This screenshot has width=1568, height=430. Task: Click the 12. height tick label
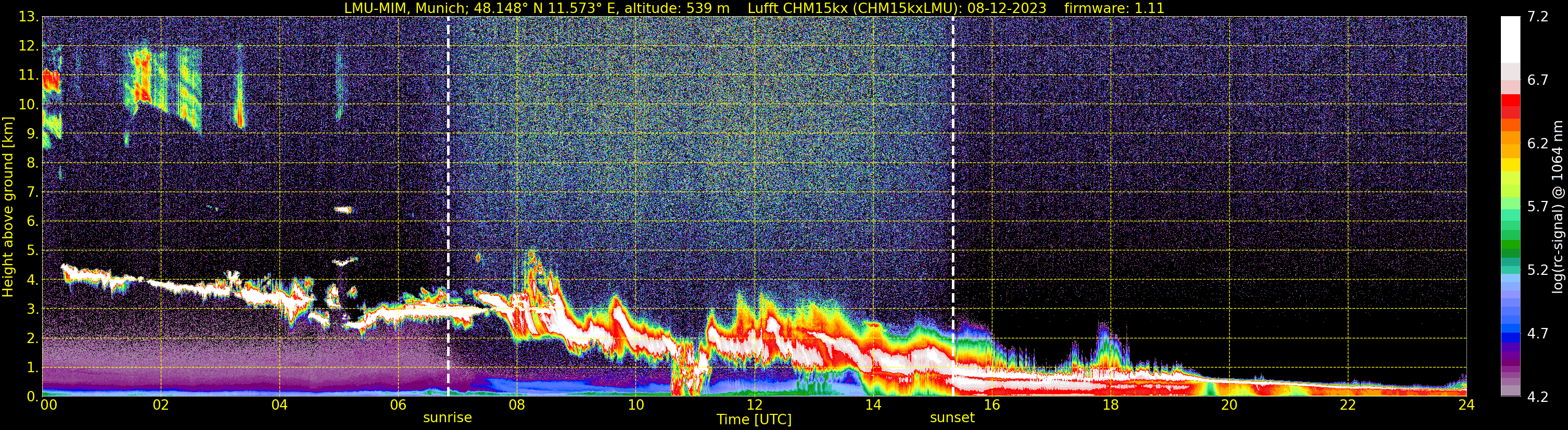point(29,46)
